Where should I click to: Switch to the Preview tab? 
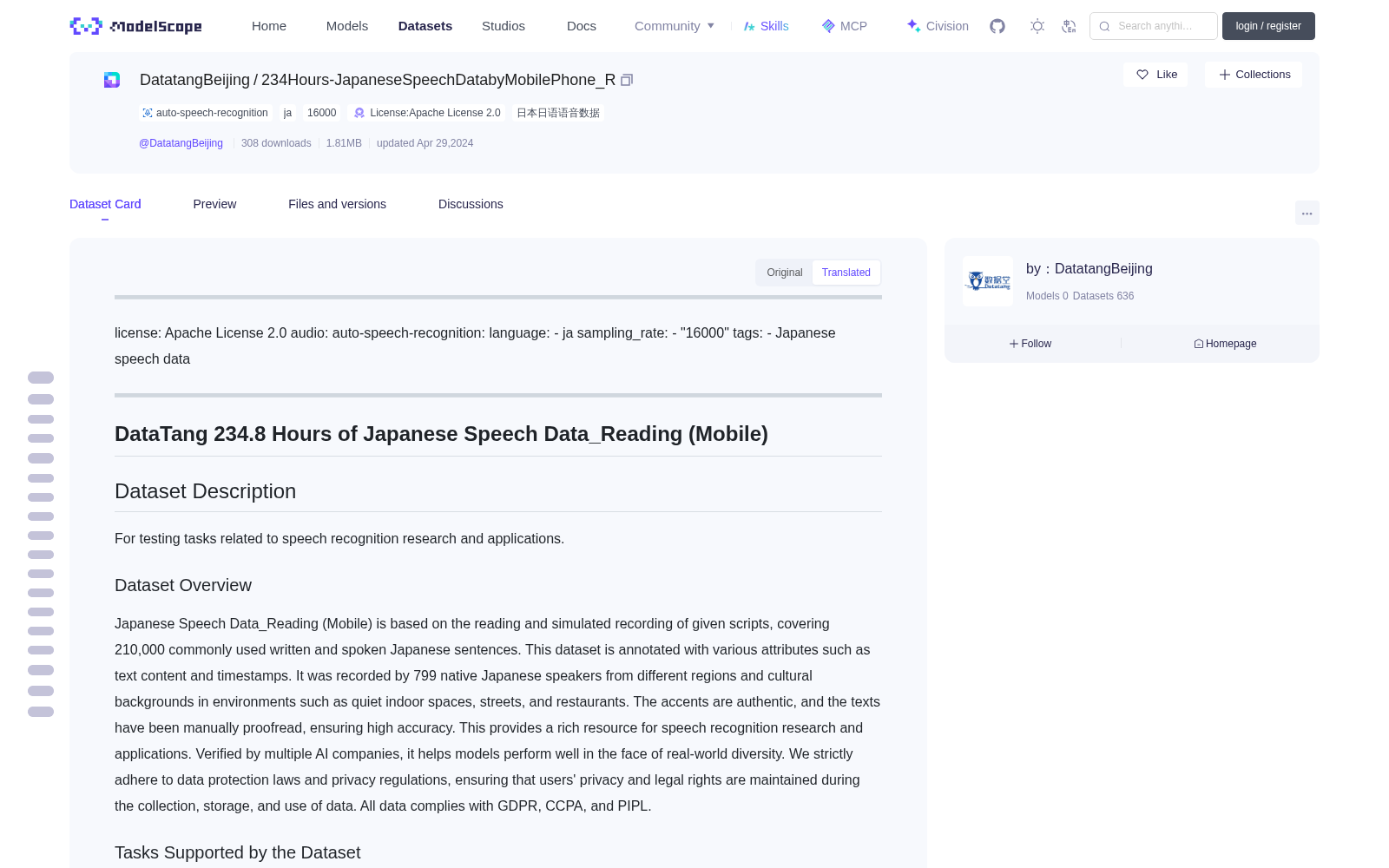coord(214,204)
